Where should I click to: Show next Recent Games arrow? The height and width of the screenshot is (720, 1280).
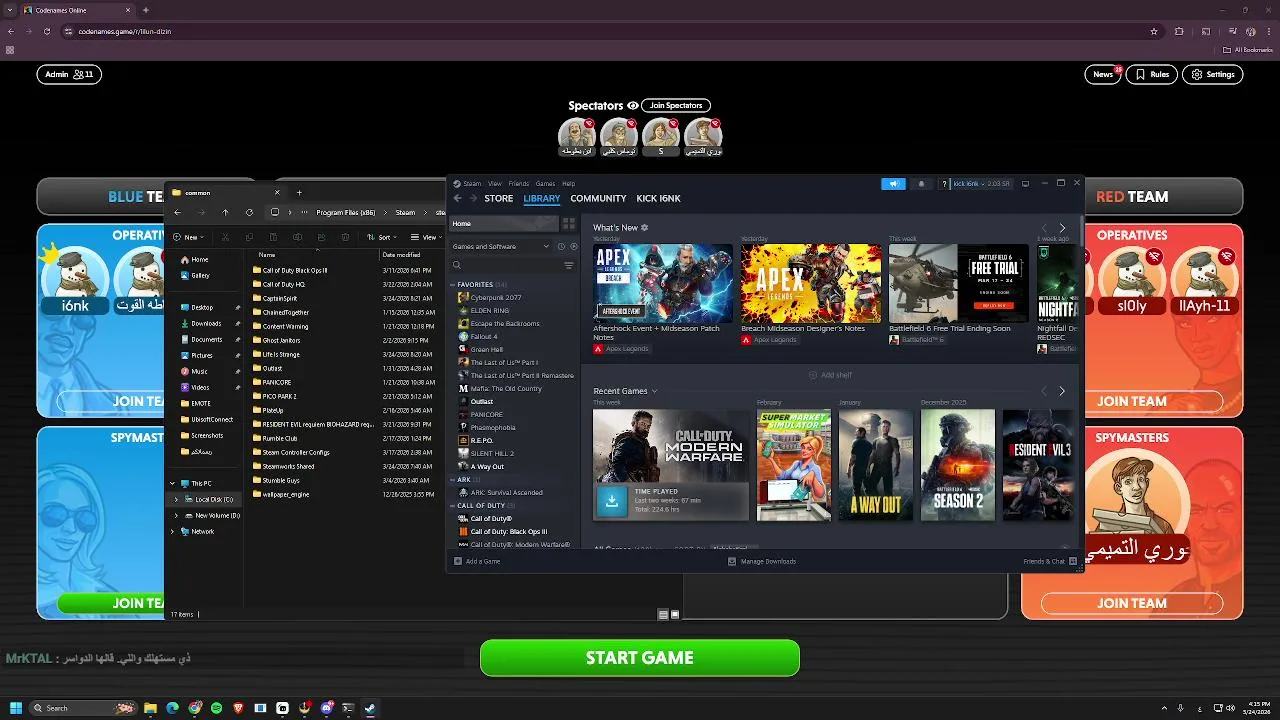tap(1062, 391)
